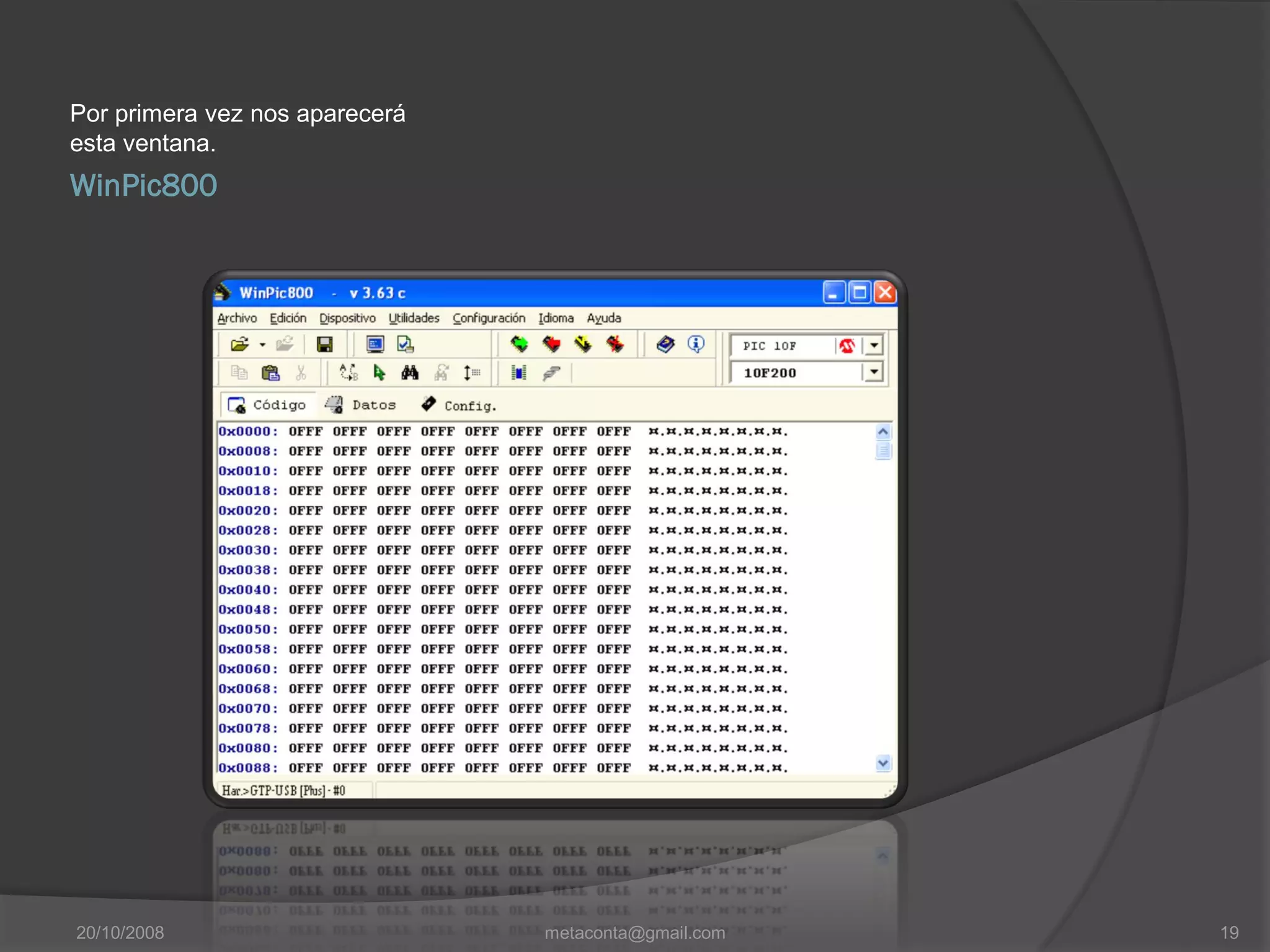Click the binoculars Search icon
1270x952 pixels.
(x=410, y=372)
